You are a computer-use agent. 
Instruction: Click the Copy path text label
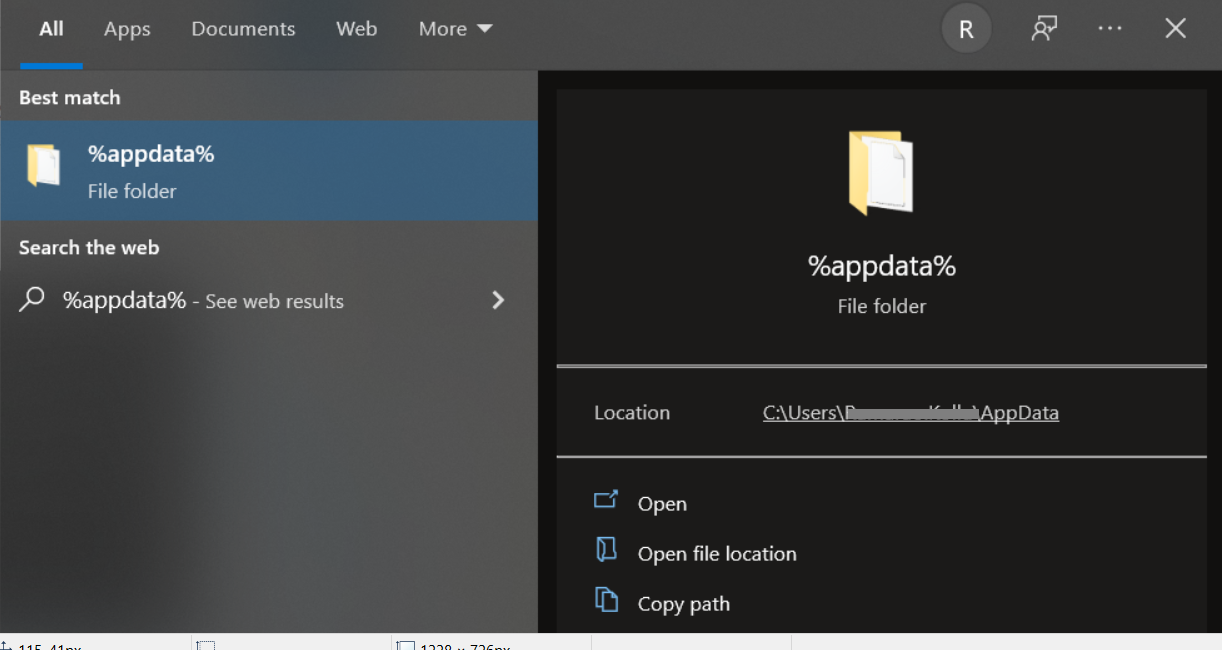(684, 603)
